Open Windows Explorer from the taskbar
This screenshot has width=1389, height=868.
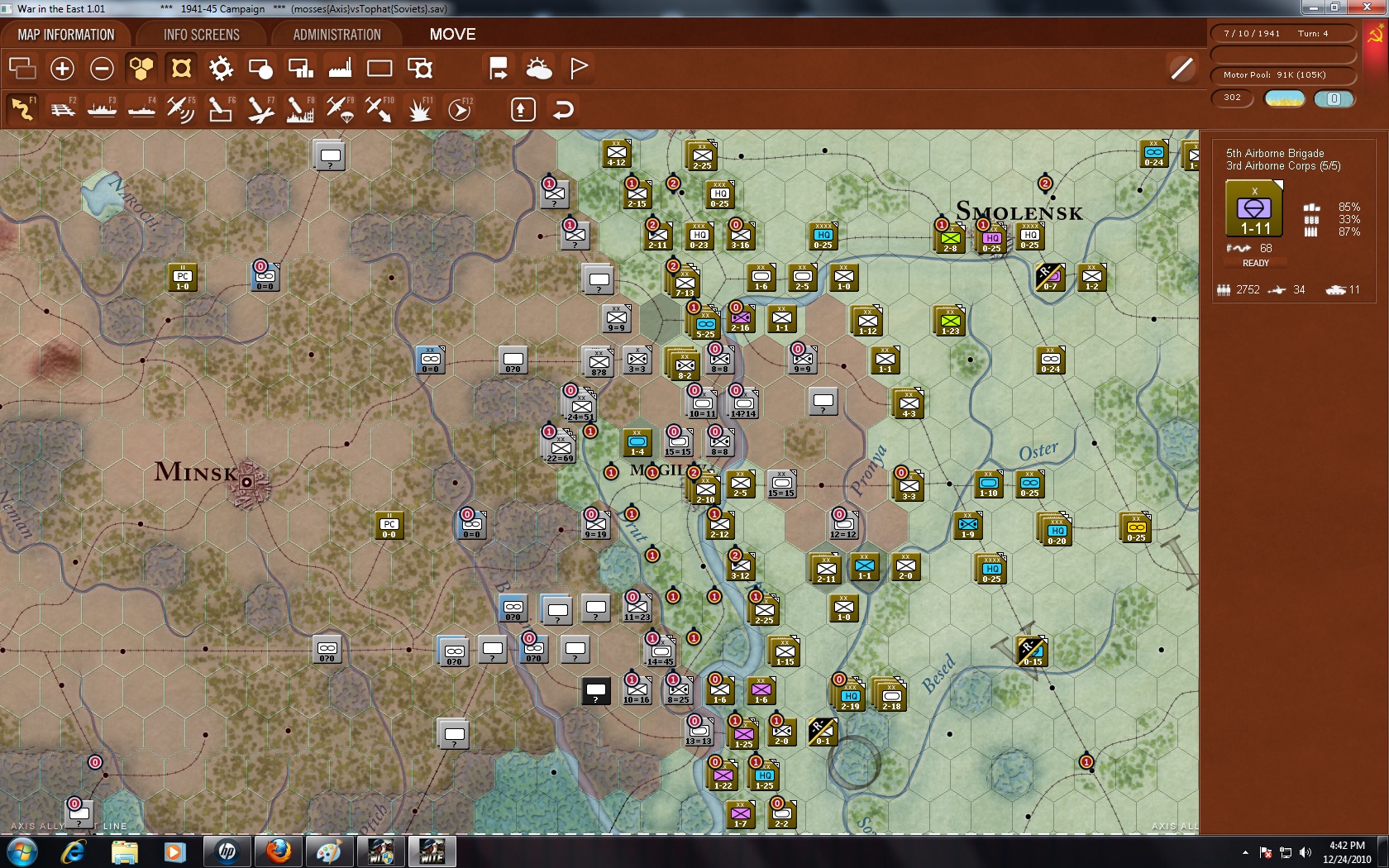(125, 852)
